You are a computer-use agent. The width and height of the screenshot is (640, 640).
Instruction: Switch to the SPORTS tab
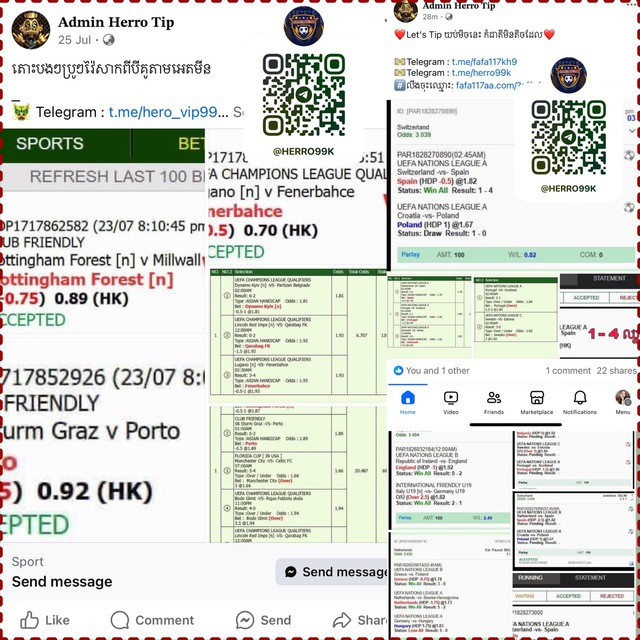pyautogui.click(x=50, y=144)
